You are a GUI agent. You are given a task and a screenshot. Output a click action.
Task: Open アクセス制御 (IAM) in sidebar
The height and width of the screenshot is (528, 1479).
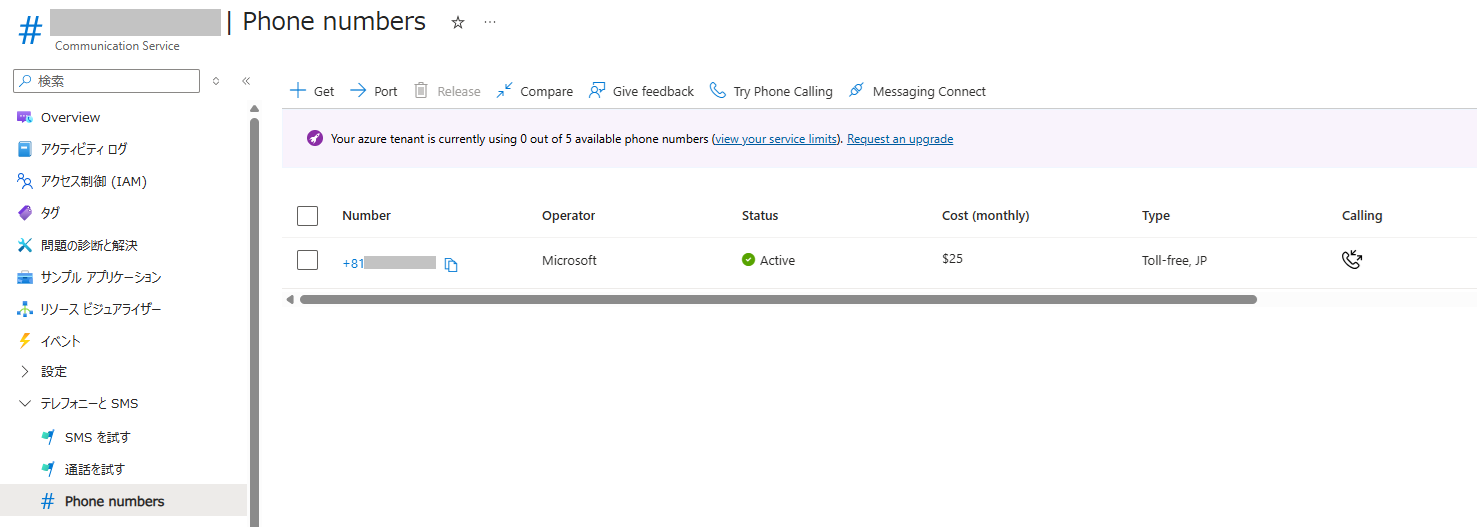coord(93,182)
